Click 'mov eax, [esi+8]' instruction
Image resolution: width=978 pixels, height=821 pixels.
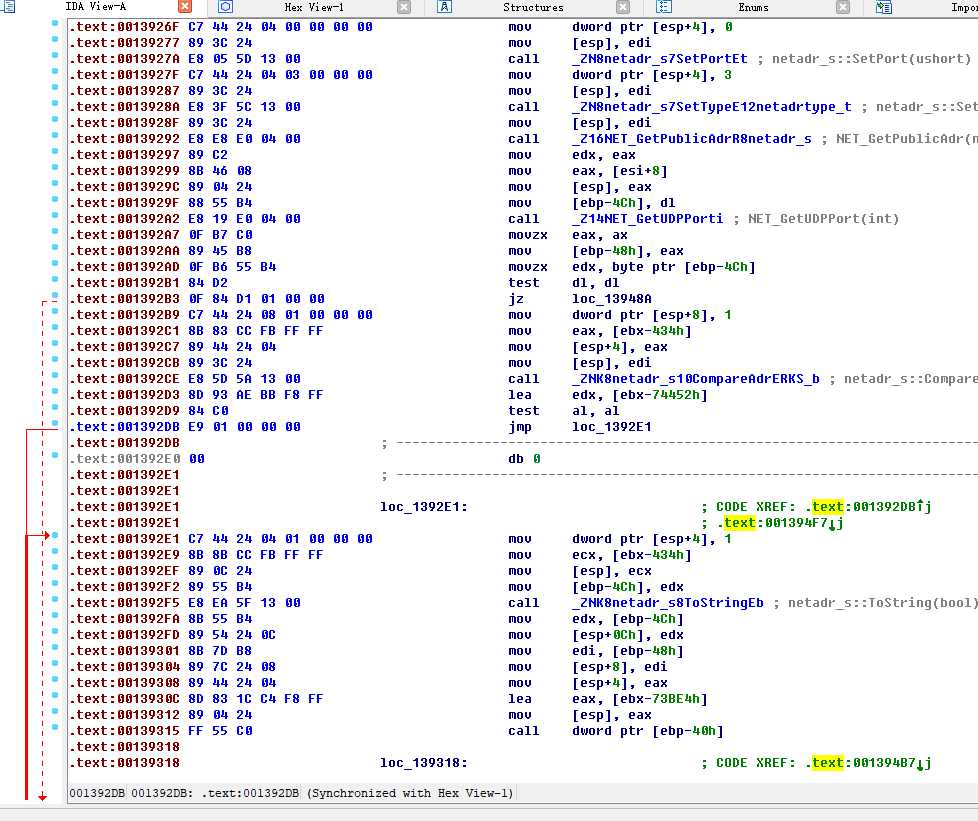pos(588,171)
